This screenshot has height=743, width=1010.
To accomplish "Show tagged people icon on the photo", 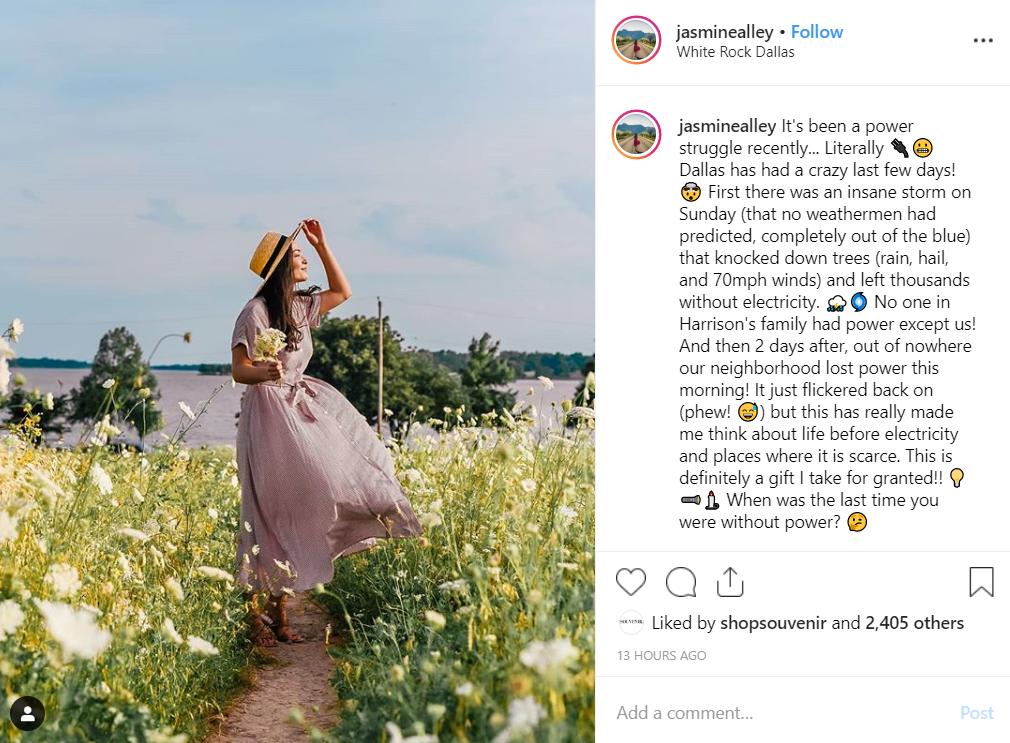I will click(x=27, y=713).
